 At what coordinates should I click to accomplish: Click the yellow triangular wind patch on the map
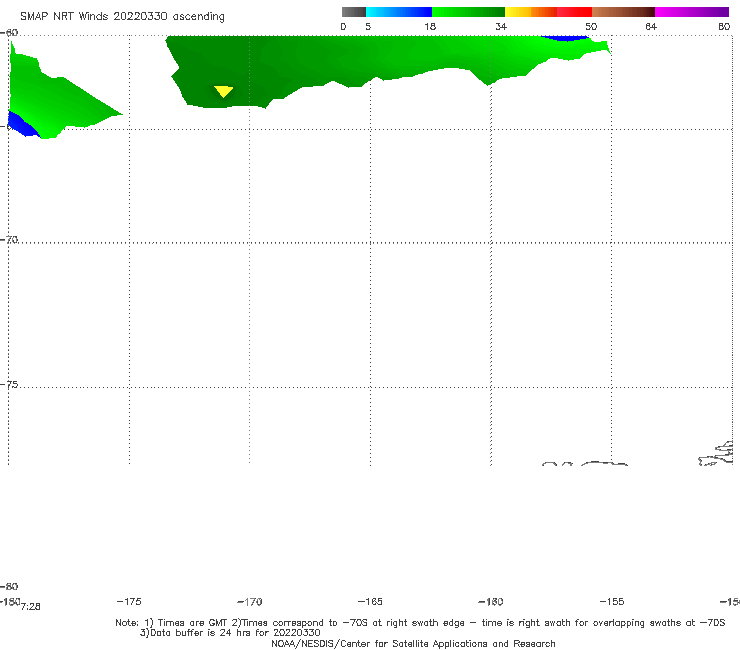(223, 91)
